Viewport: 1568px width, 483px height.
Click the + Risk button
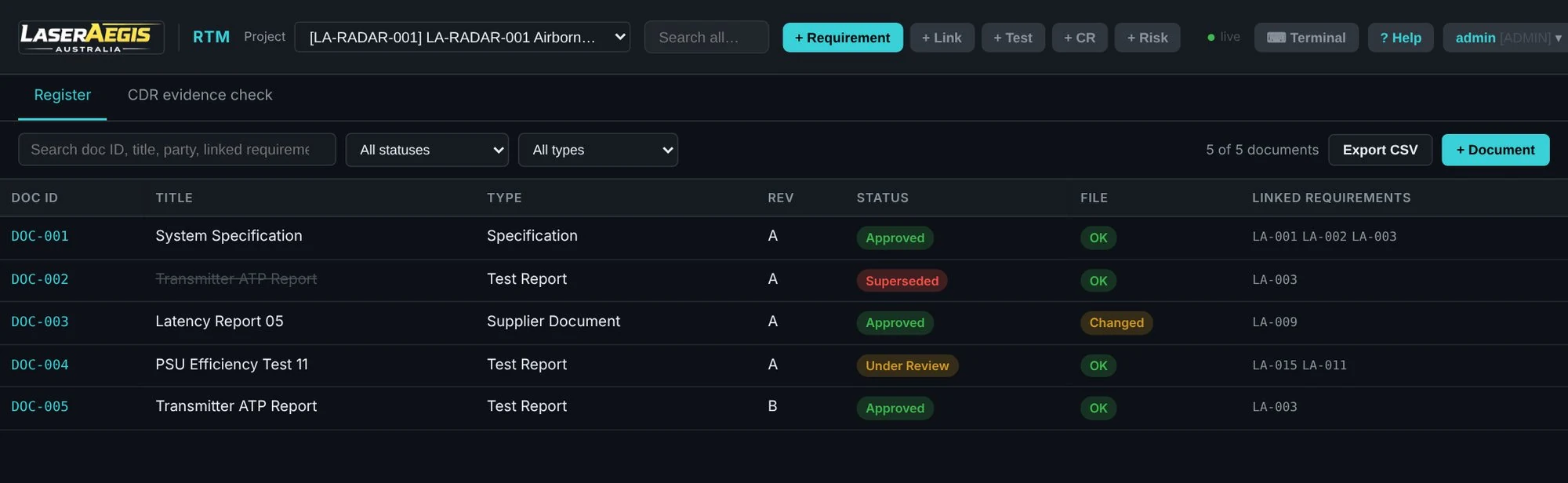(x=1147, y=37)
